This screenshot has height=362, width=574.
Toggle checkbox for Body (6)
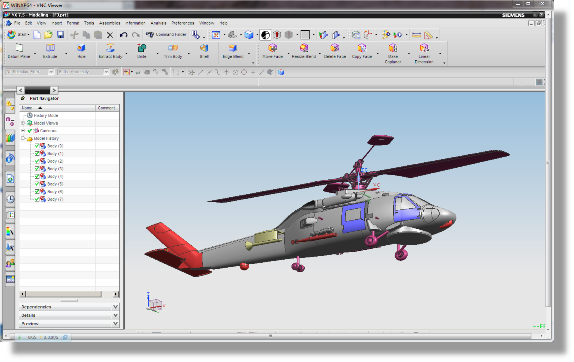(37, 191)
